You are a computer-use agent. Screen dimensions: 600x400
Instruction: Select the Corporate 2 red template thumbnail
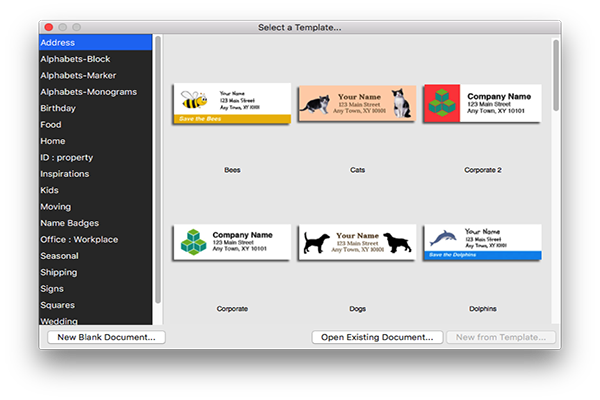483,103
